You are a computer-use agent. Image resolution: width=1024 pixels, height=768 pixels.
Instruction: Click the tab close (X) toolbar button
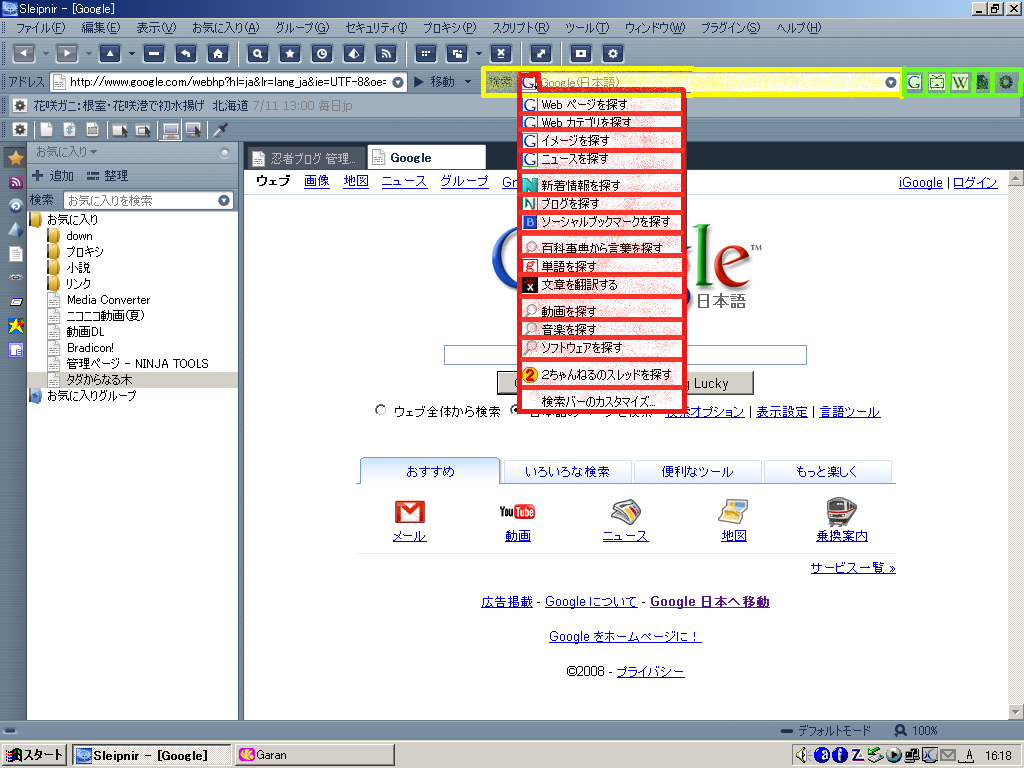(x=501, y=54)
